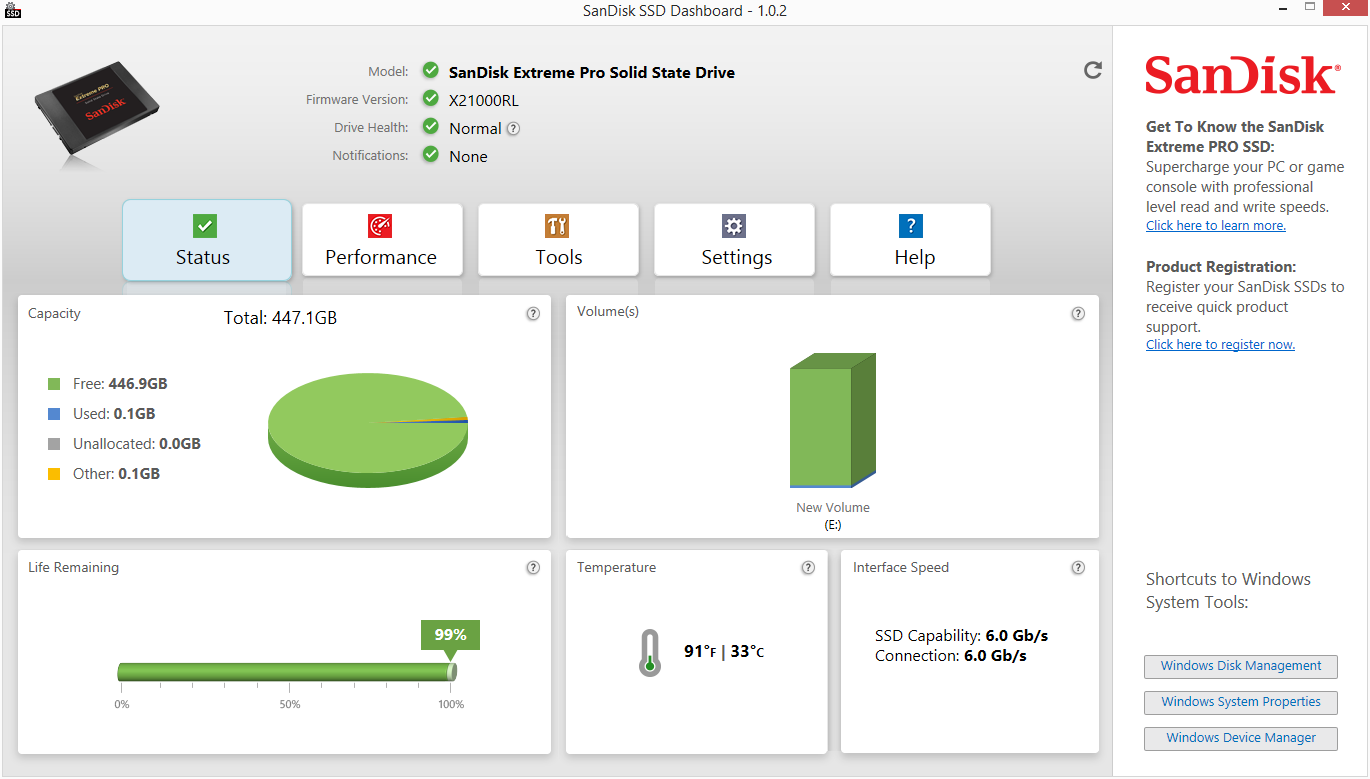Click the 'Used: 0.1GB' text
Viewport: 1370px width, 779px height.
[x=114, y=414]
